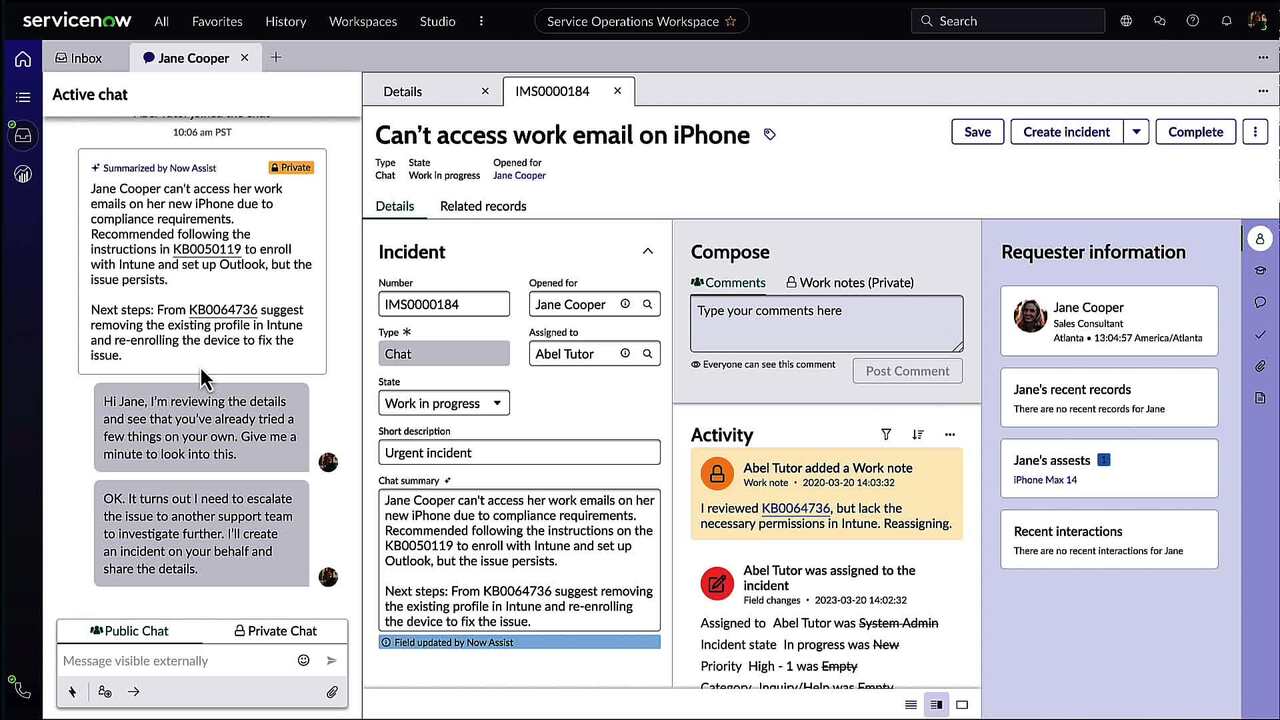
Task: Click the checkmark tasks icon on right sidebar
Action: click(1259, 335)
